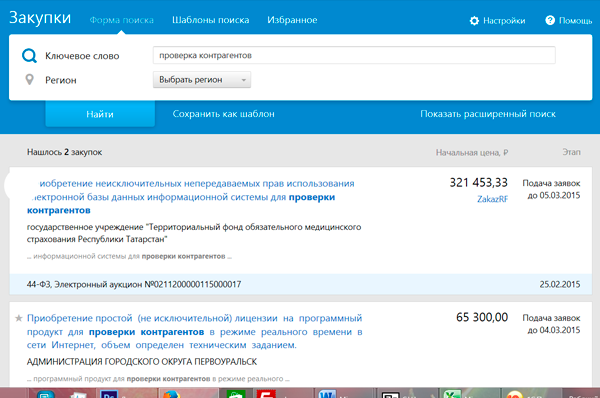Click the publication date 25.02.2015
Image resolution: width=600 pixels, height=398 pixels.
point(560,284)
